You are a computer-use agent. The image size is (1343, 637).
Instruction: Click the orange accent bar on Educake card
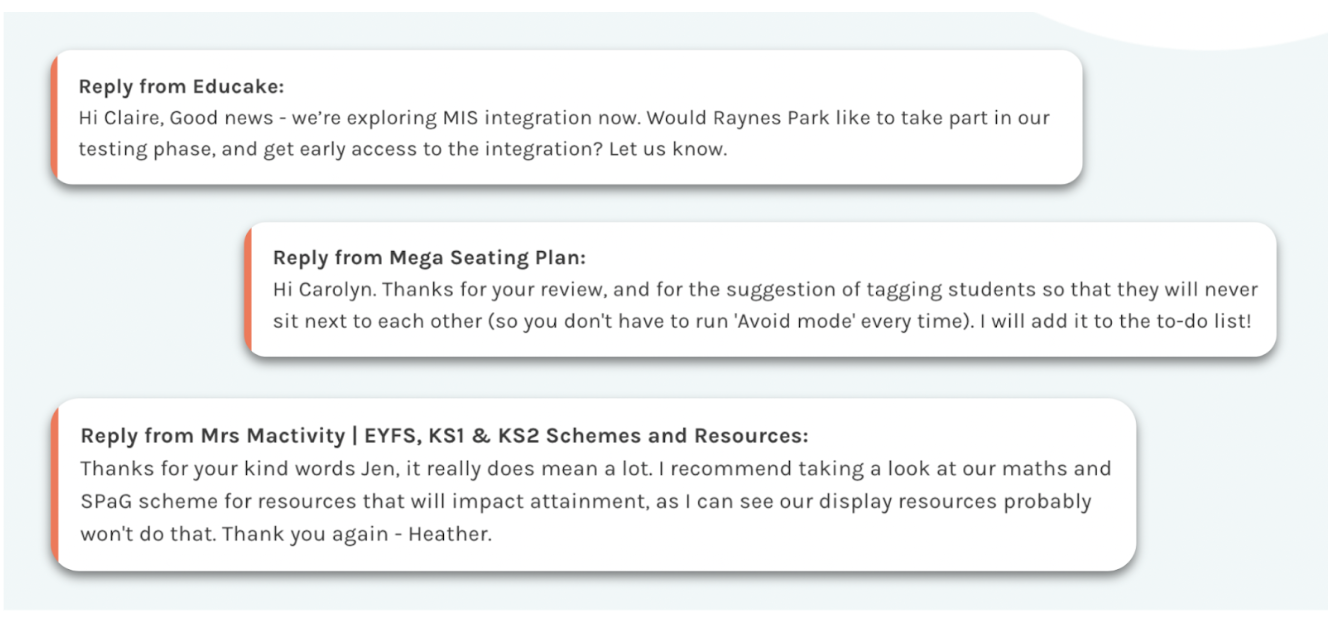click(54, 117)
